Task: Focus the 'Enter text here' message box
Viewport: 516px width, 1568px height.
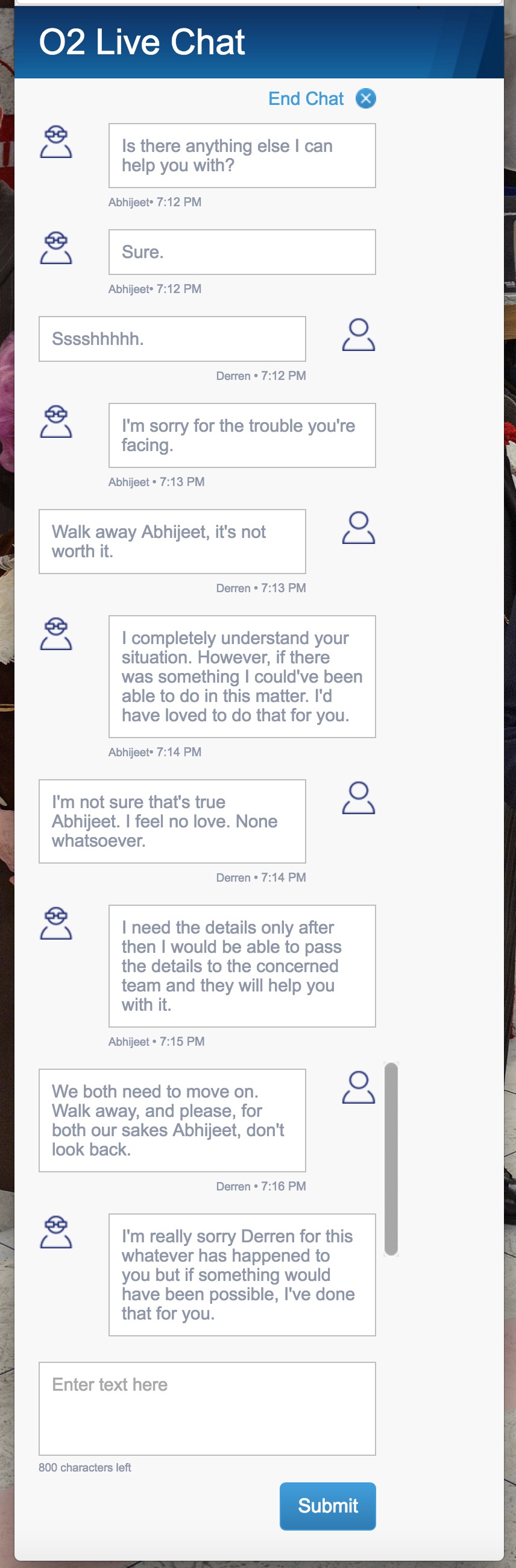Action: [207, 1409]
